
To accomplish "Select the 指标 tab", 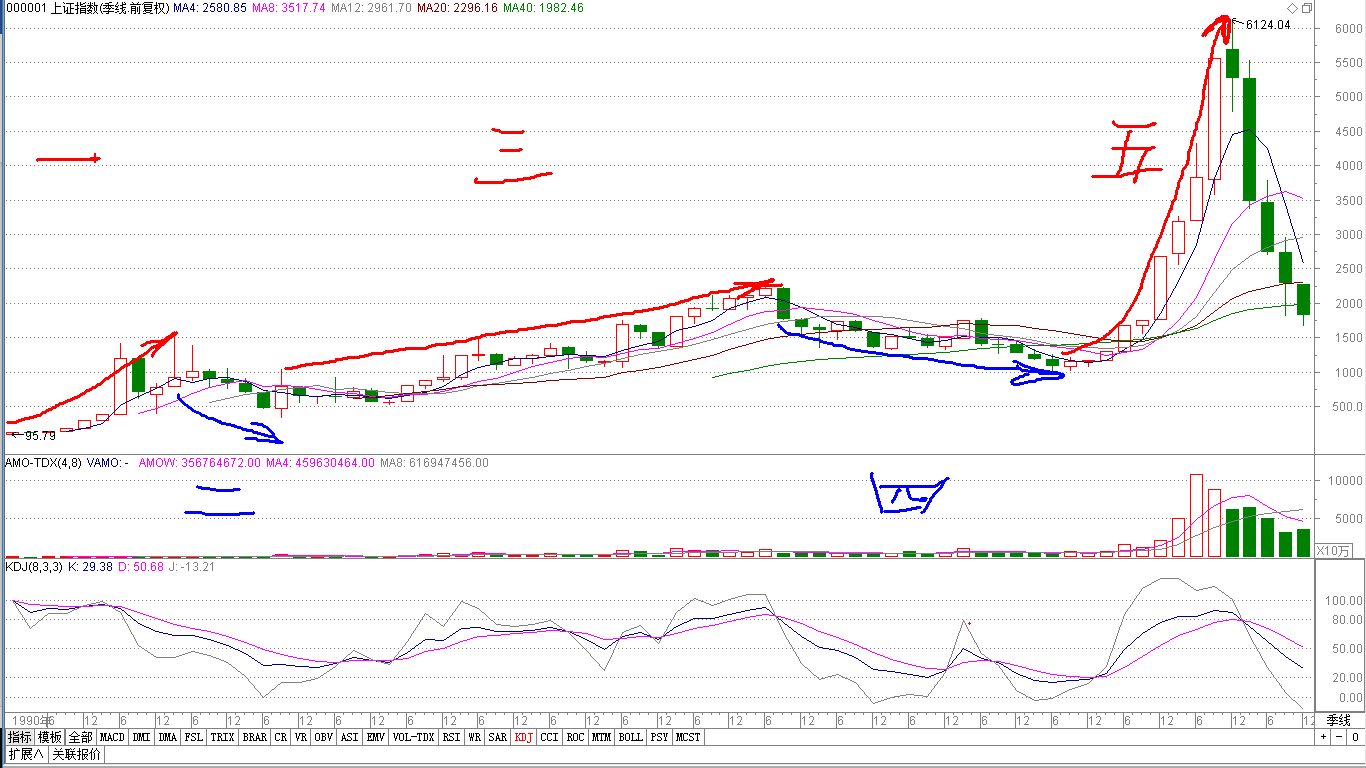I will coord(19,737).
